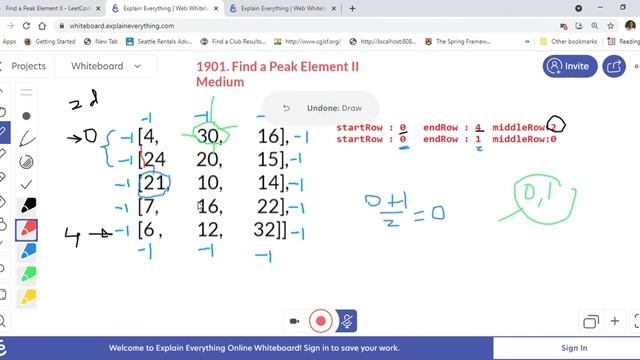Toggle the microphone mute button

pos(347,321)
